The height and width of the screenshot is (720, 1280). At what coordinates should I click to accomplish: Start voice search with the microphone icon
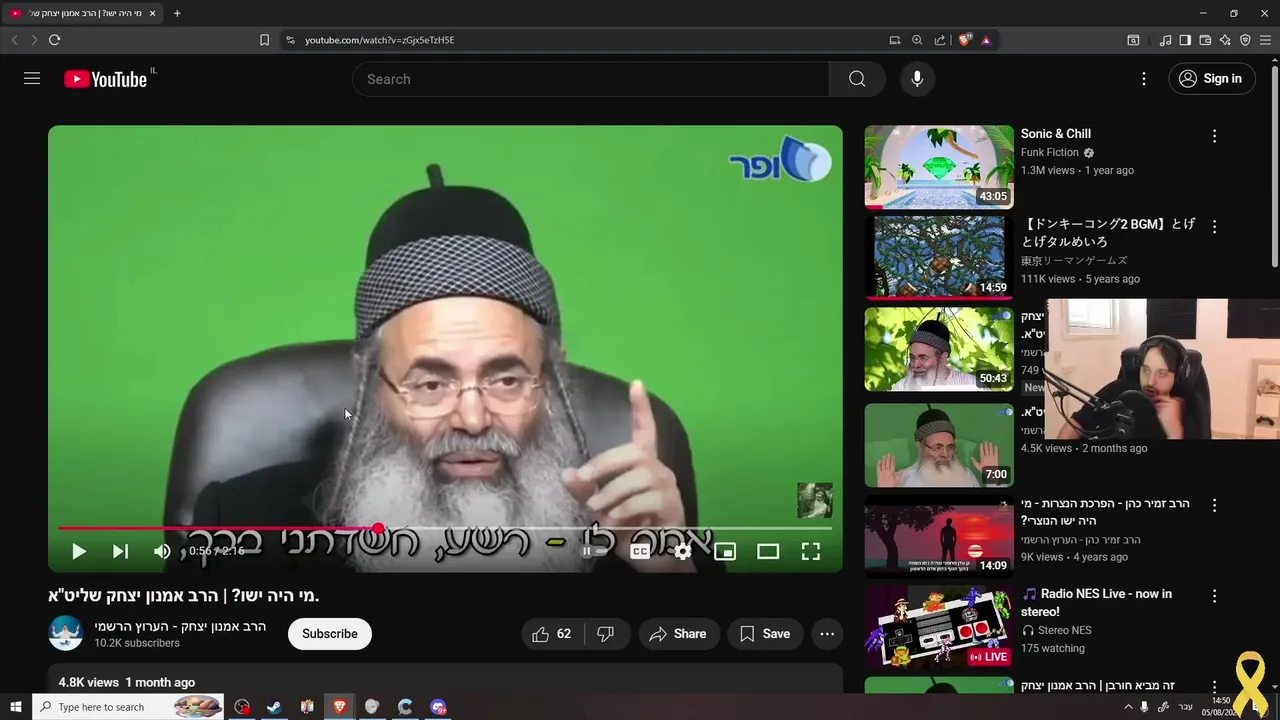click(917, 79)
